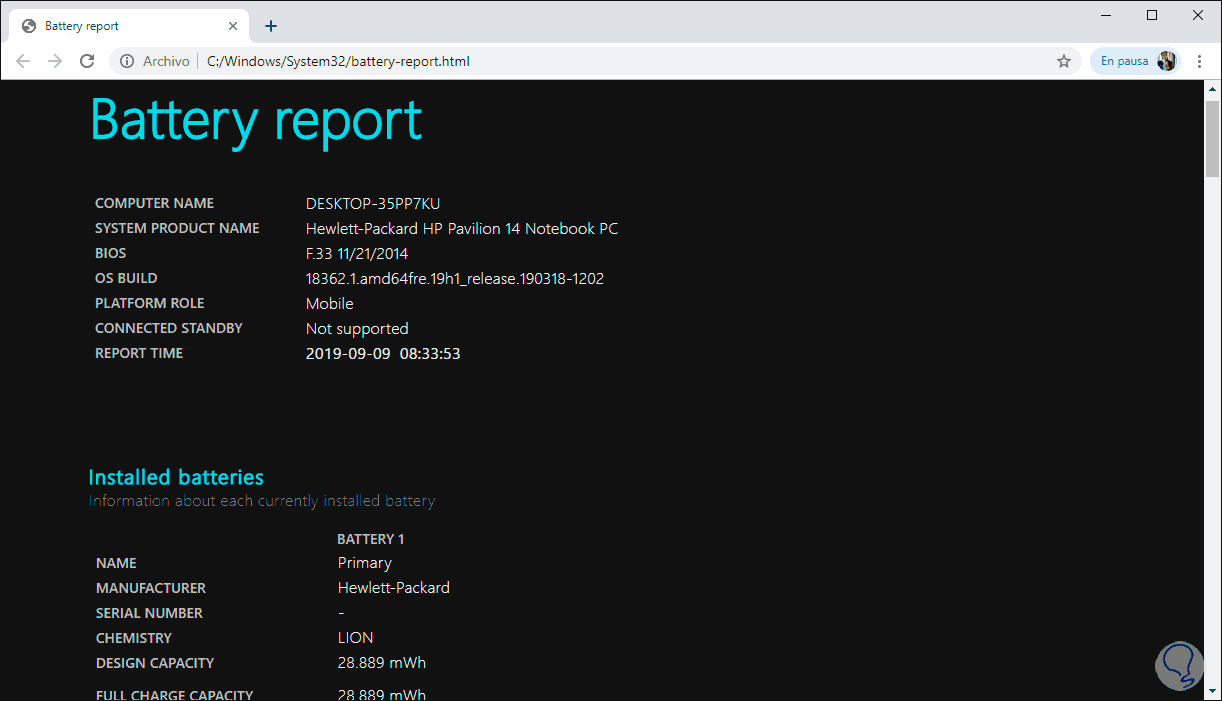Click the site info icon beside Archivo
Image resolution: width=1222 pixels, height=701 pixels.
[x=127, y=61]
